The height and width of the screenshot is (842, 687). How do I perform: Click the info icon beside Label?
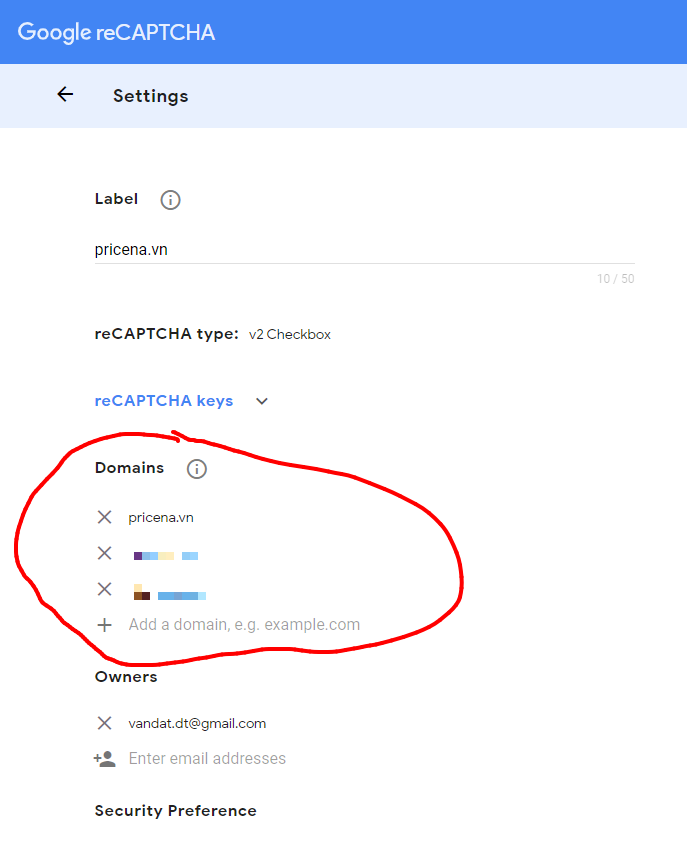click(x=171, y=200)
